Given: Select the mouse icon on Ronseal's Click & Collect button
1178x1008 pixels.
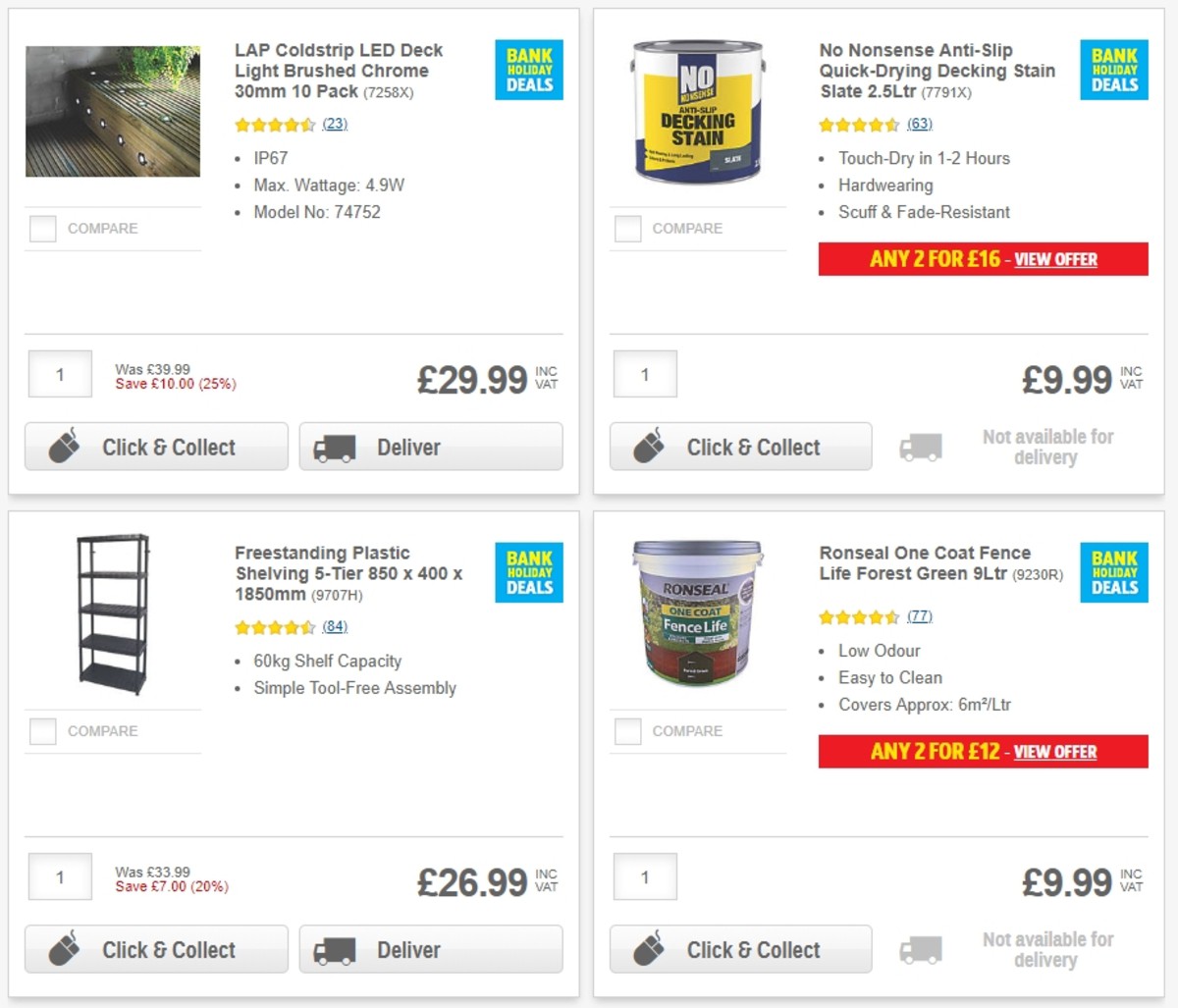Looking at the screenshot, I should click(650, 949).
